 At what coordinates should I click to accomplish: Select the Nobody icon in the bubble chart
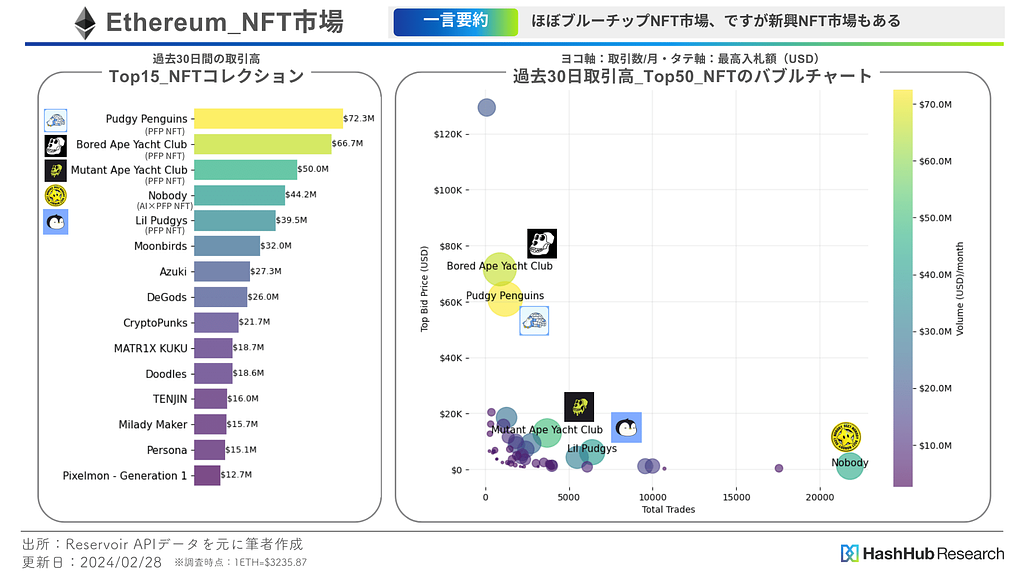[846, 437]
